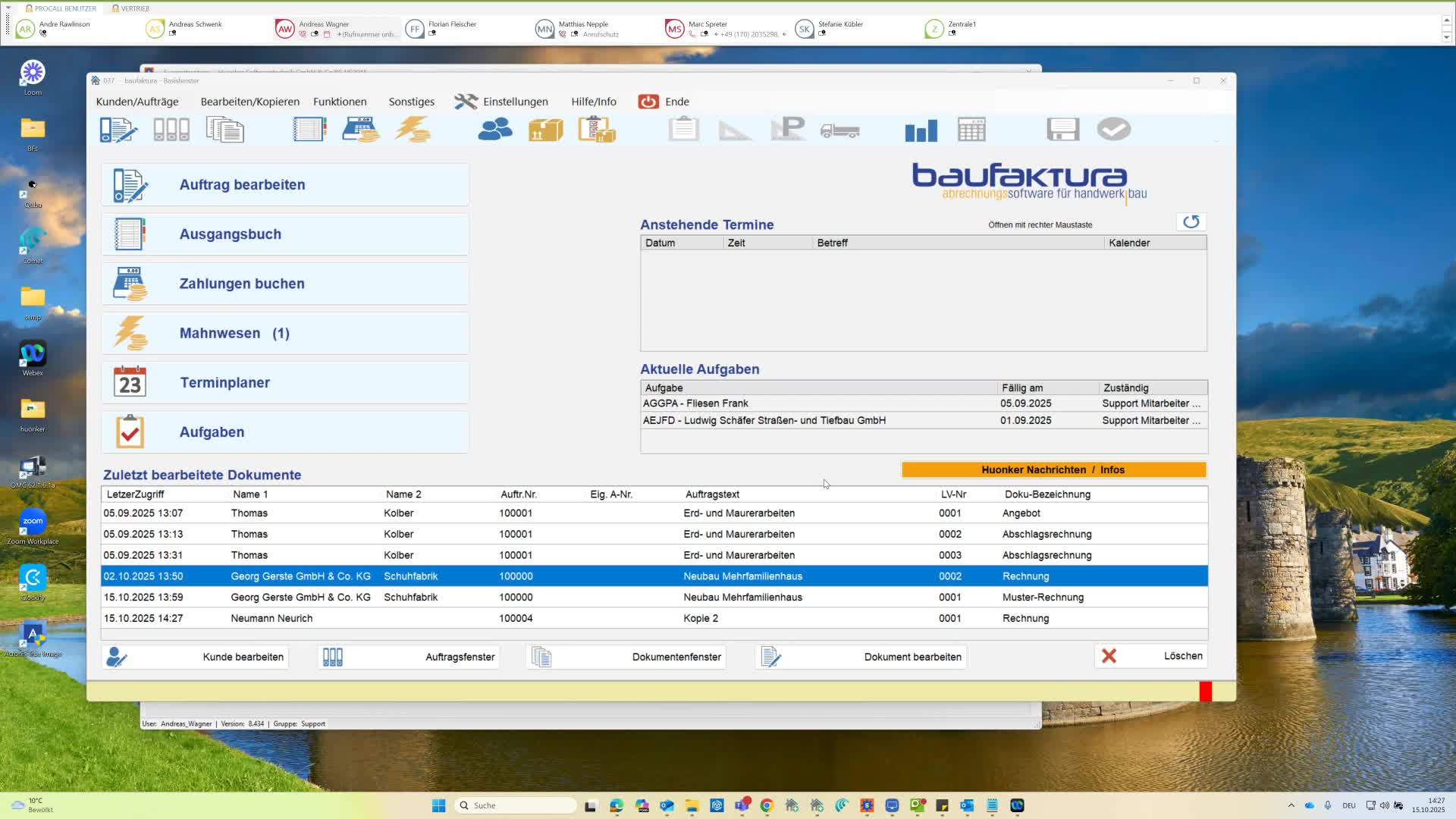
Task: Click the edit order toolbar icon
Action: 118,130
